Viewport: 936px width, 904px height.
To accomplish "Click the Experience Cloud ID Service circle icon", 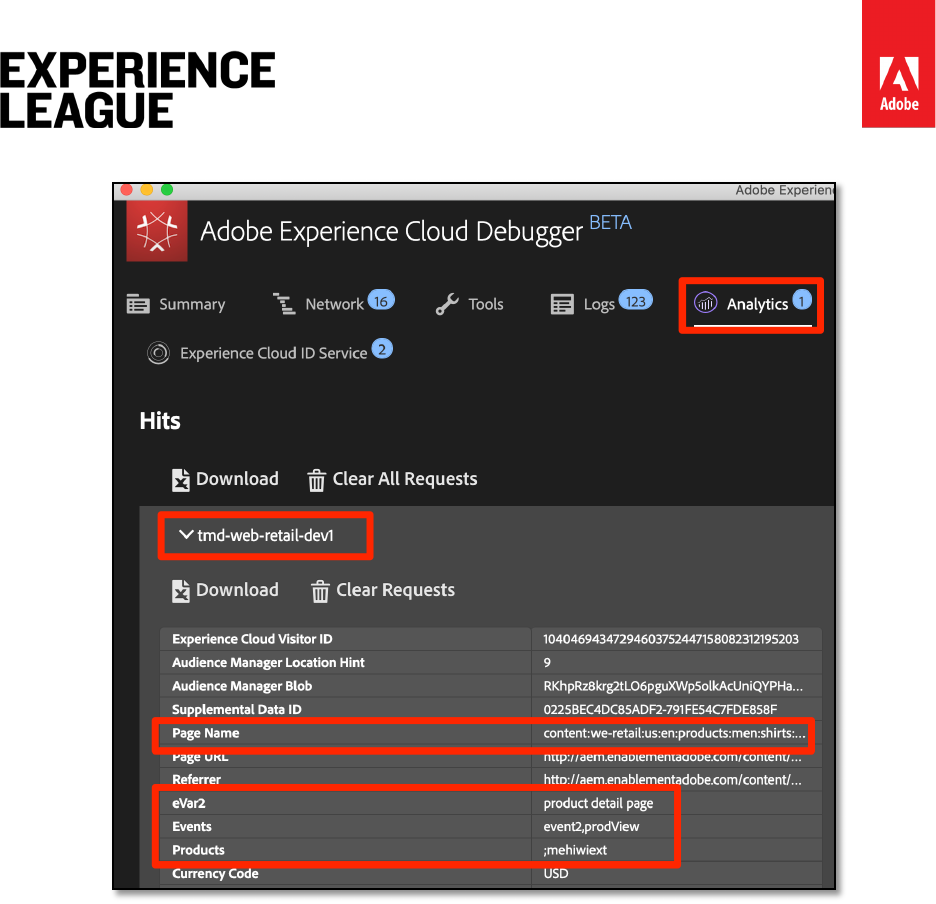I will point(158,353).
